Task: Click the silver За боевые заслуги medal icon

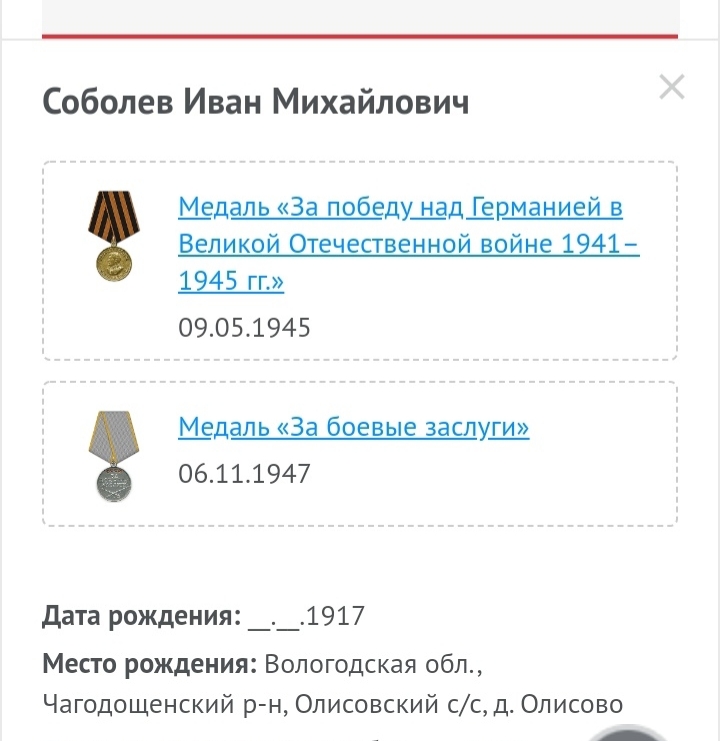Action: pos(114,456)
